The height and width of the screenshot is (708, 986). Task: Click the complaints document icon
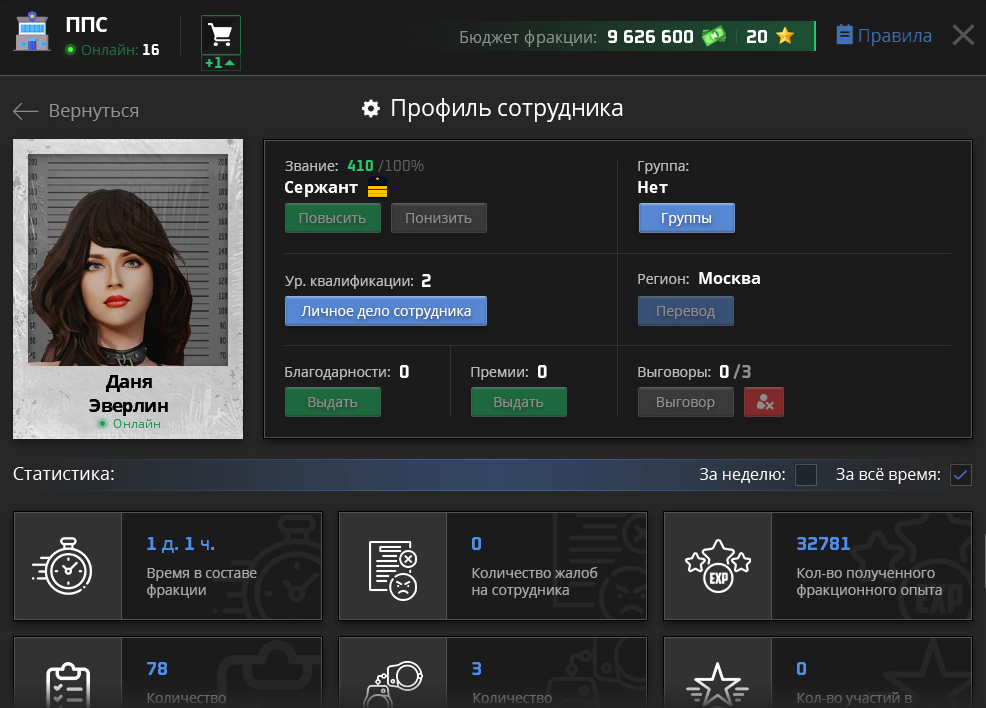click(393, 566)
